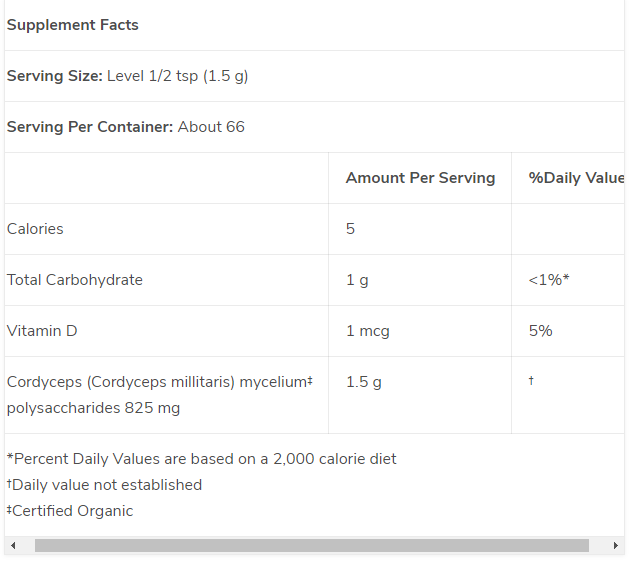Click the Amount Per Serving column header
The image size is (635, 572).
420,178
